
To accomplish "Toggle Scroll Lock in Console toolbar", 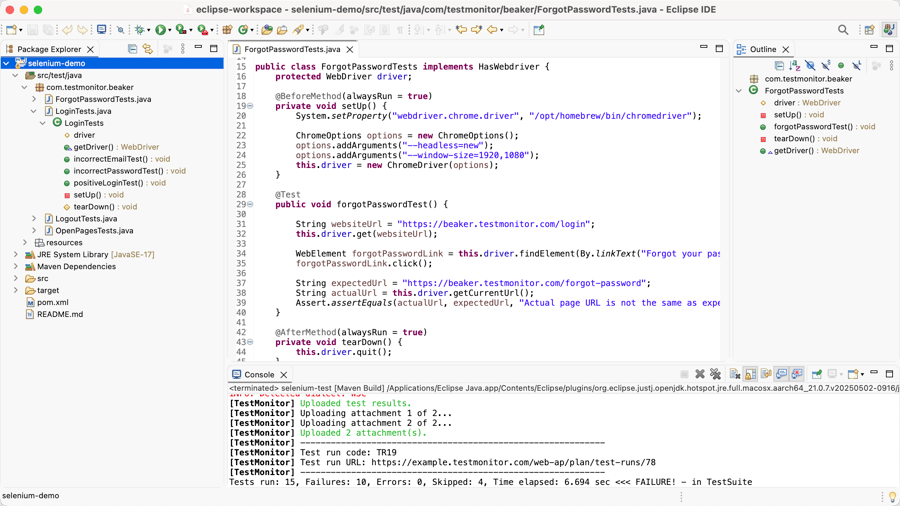I will [x=750, y=374].
